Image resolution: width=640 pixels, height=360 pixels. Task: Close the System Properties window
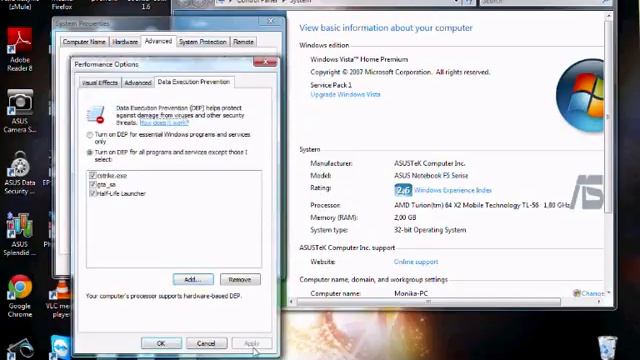click(x=270, y=20)
